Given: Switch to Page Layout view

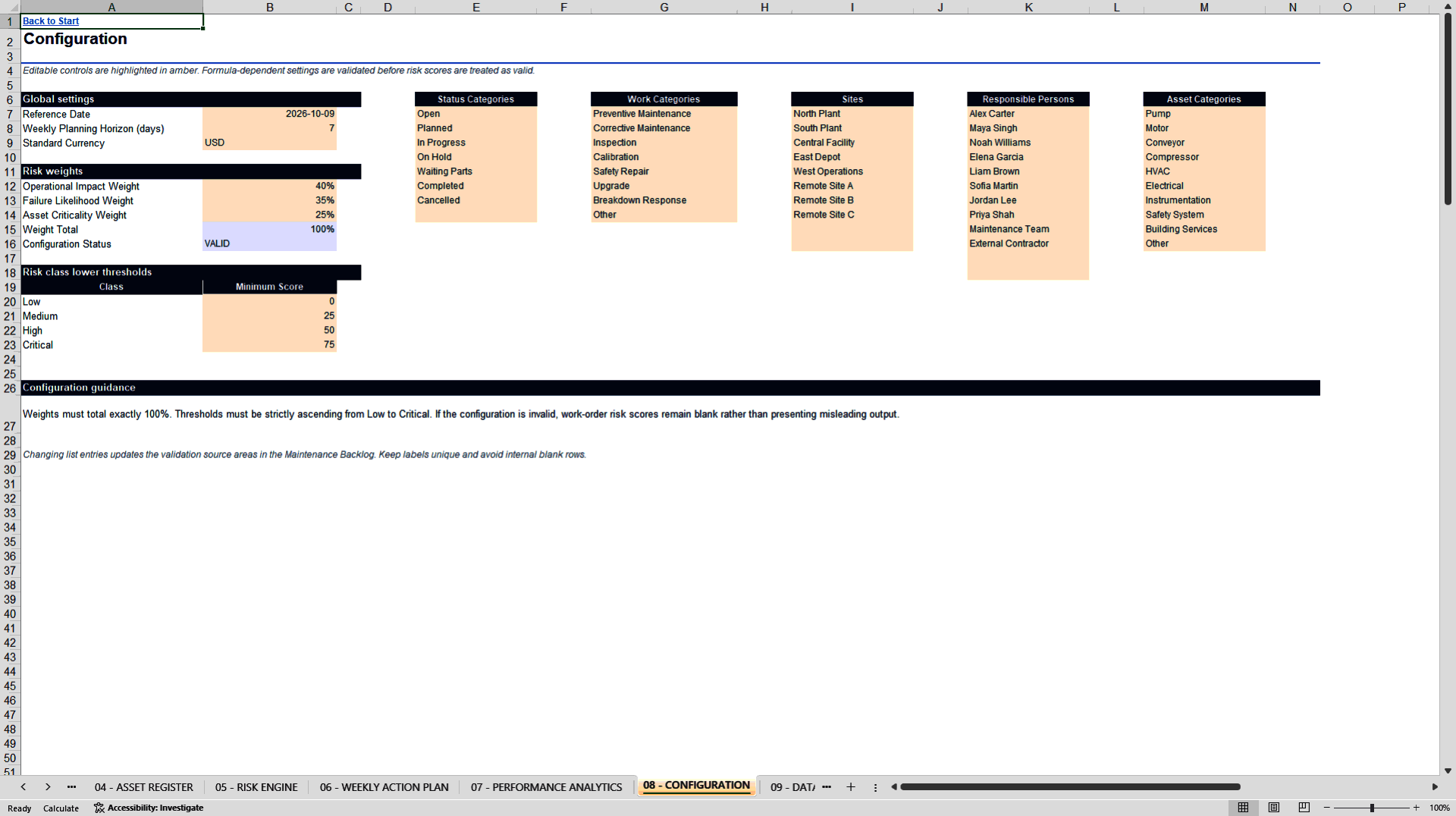Looking at the screenshot, I should coord(1274,808).
